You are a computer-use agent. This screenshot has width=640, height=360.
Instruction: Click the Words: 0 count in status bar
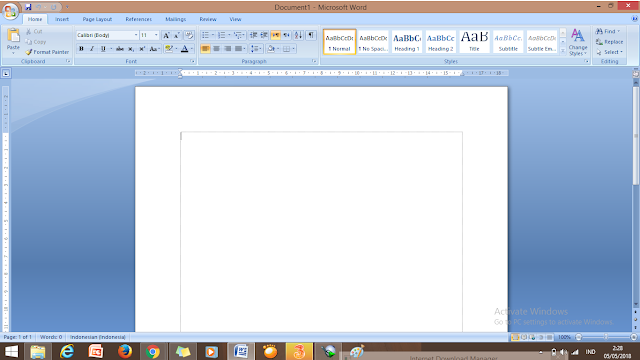[51, 337]
